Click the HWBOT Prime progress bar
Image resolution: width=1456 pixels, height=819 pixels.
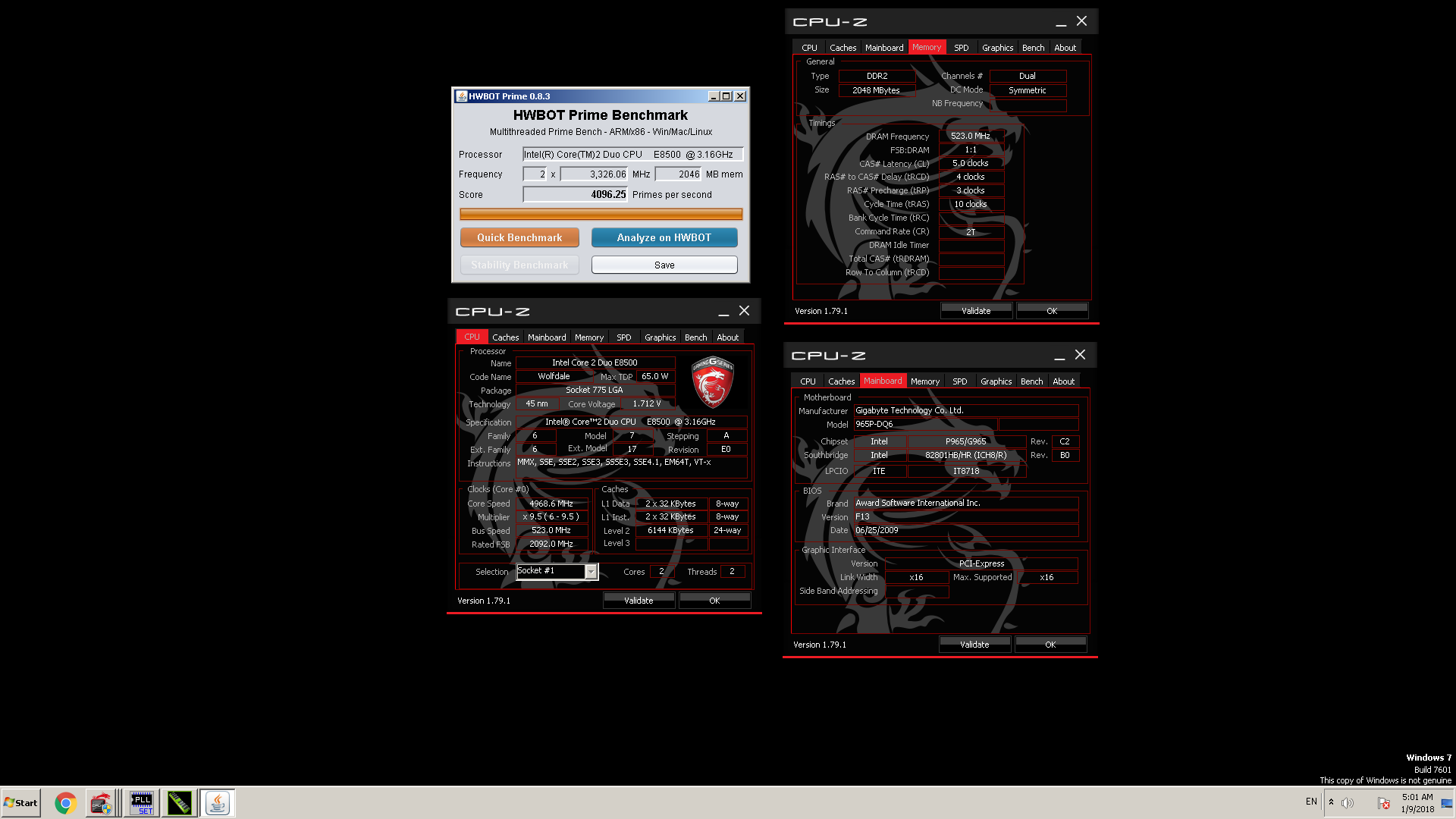[x=601, y=215]
